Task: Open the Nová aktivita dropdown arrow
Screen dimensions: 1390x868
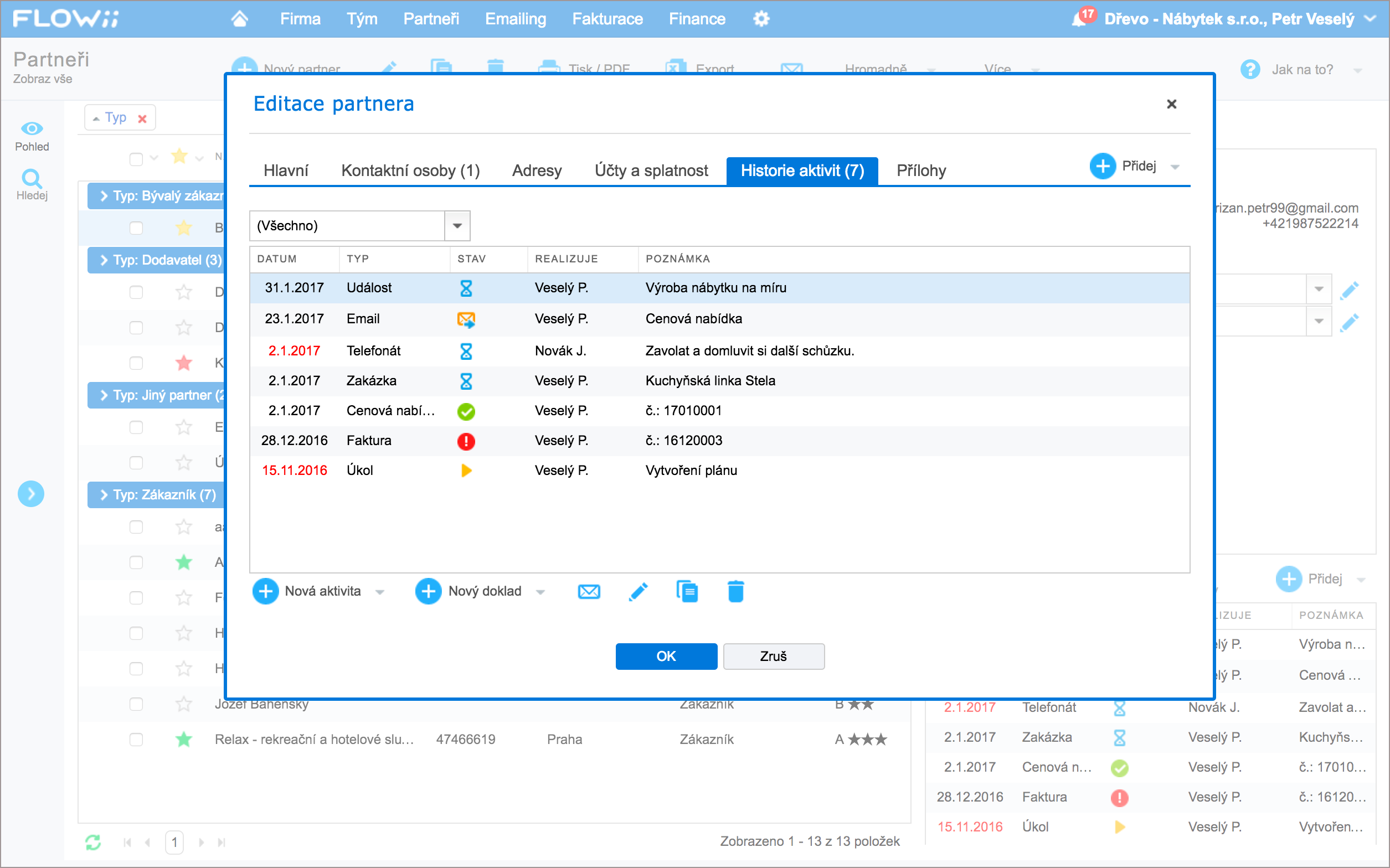Action: [x=379, y=592]
